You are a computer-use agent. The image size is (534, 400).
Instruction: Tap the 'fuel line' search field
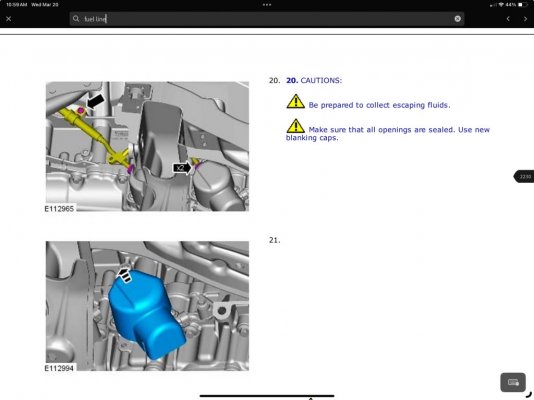(x=267, y=19)
